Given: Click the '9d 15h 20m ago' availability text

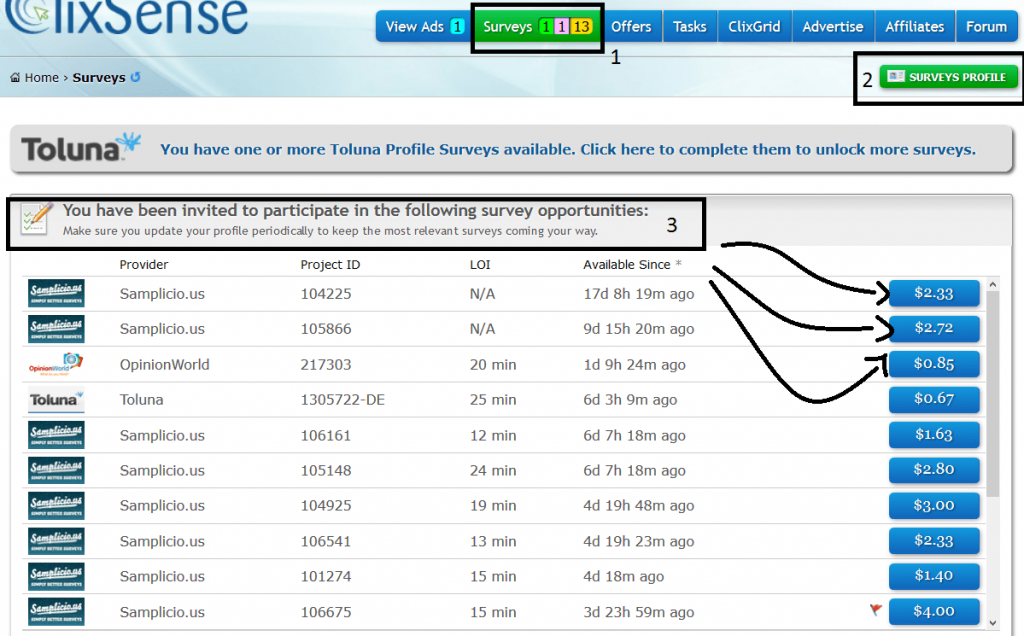Looking at the screenshot, I should (639, 329).
